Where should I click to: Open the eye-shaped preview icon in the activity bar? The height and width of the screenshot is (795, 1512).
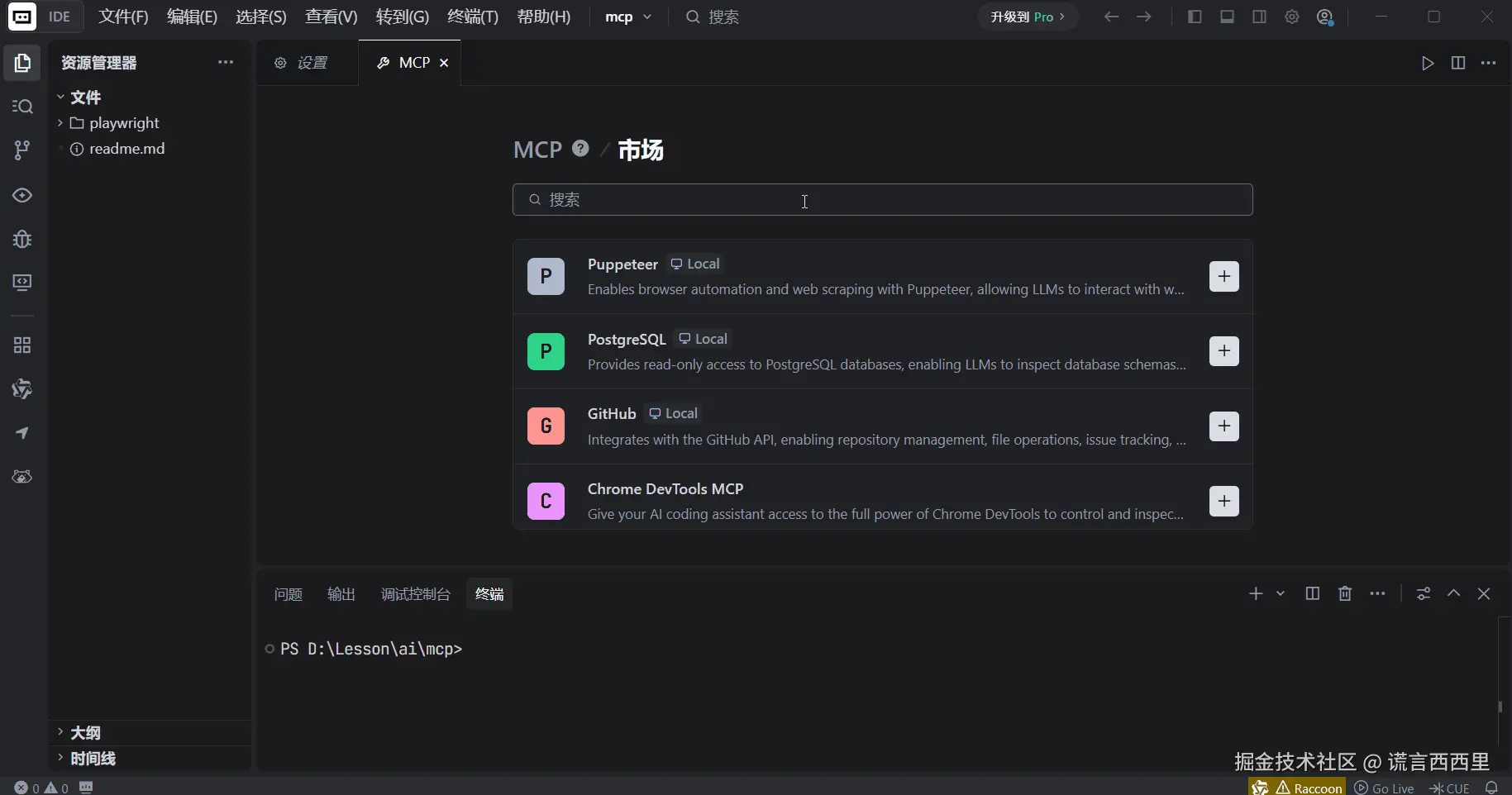[22, 195]
